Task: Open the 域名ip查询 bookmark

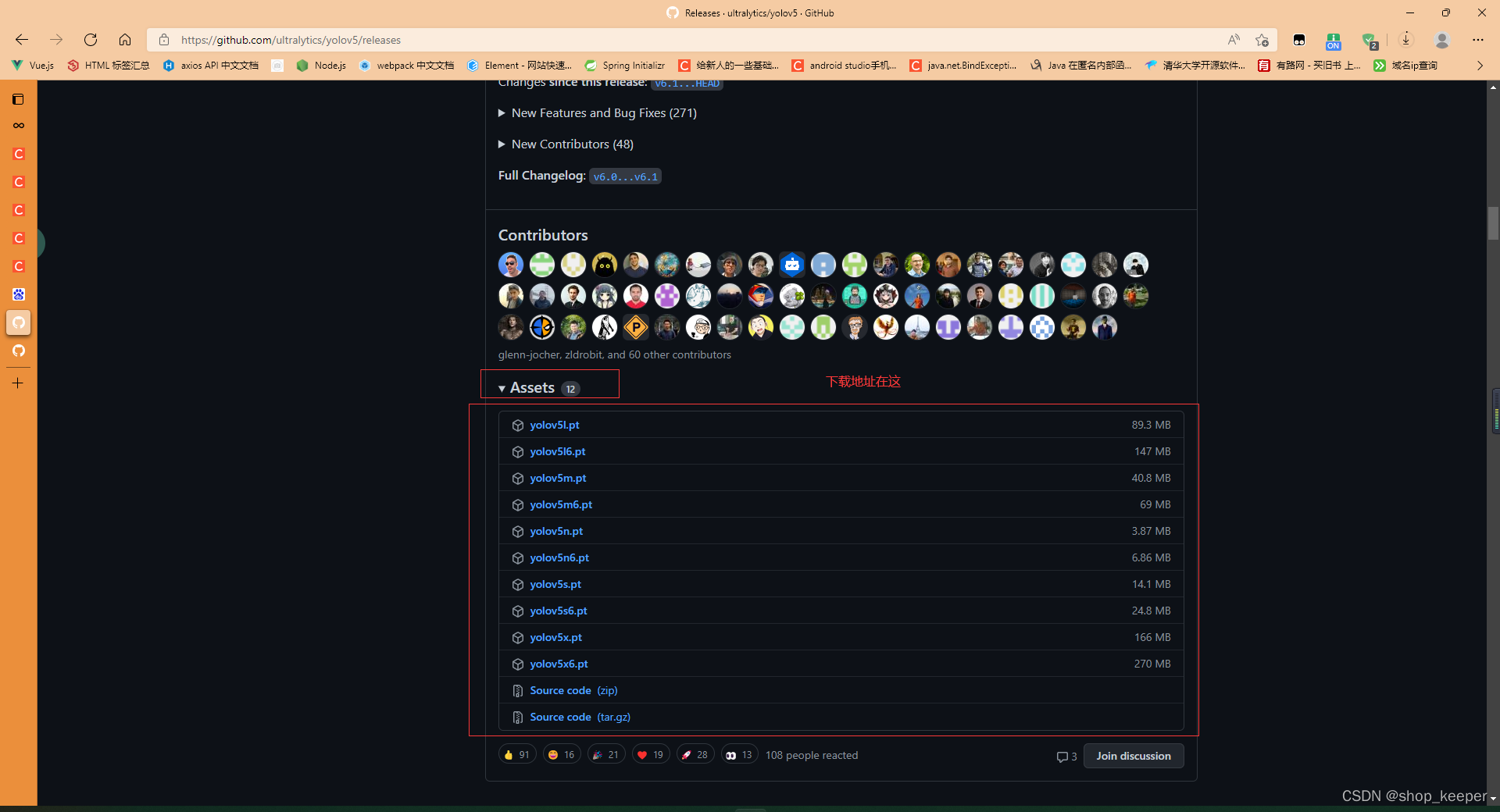Action: coord(1405,66)
